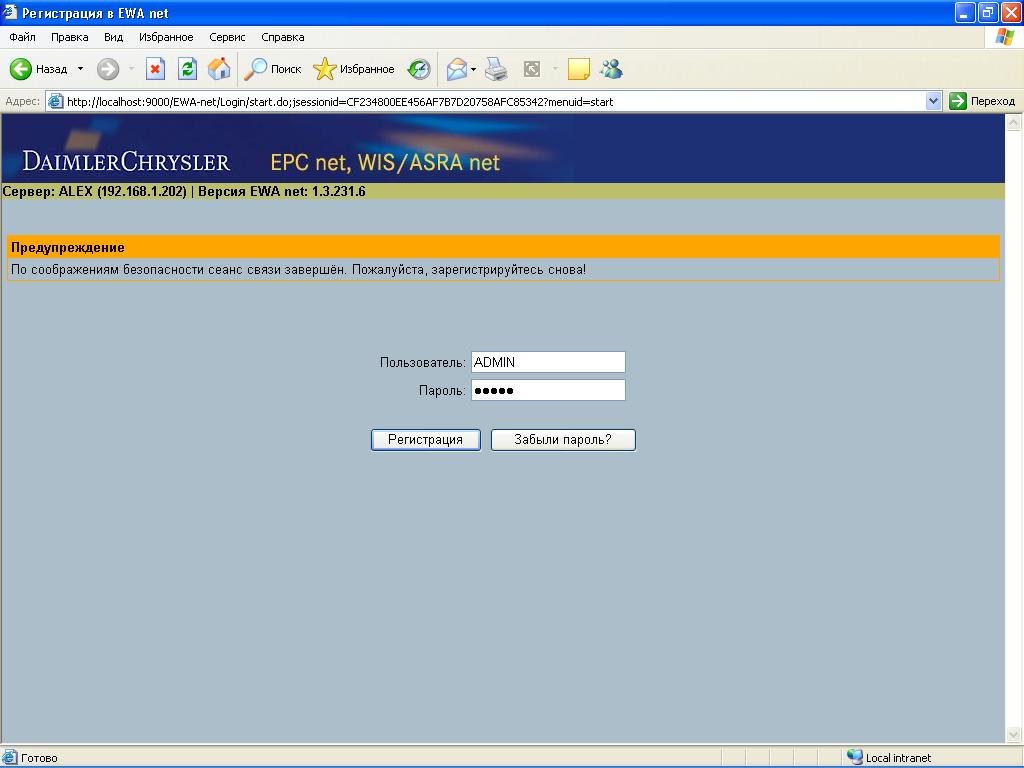Image resolution: width=1024 pixels, height=768 pixels.
Task: Restore down the browser window
Action: point(987,12)
